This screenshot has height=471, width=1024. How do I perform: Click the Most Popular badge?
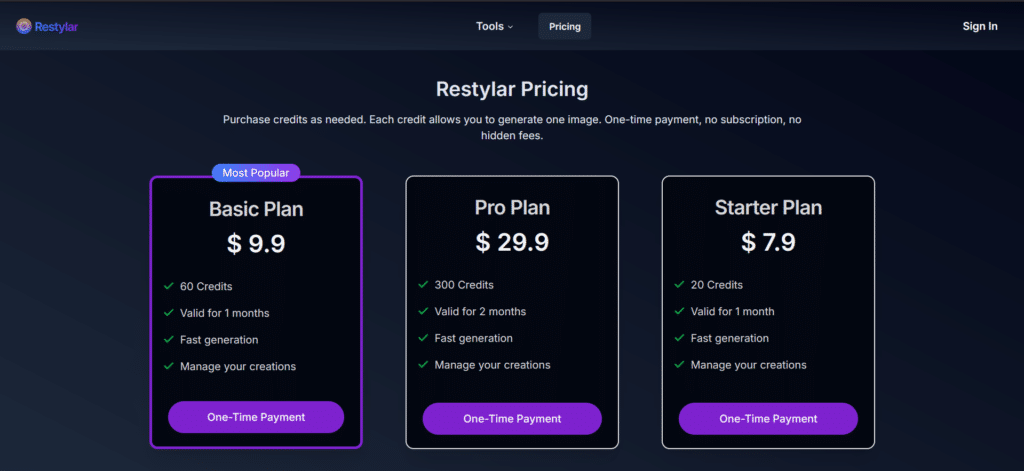(x=256, y=172)
